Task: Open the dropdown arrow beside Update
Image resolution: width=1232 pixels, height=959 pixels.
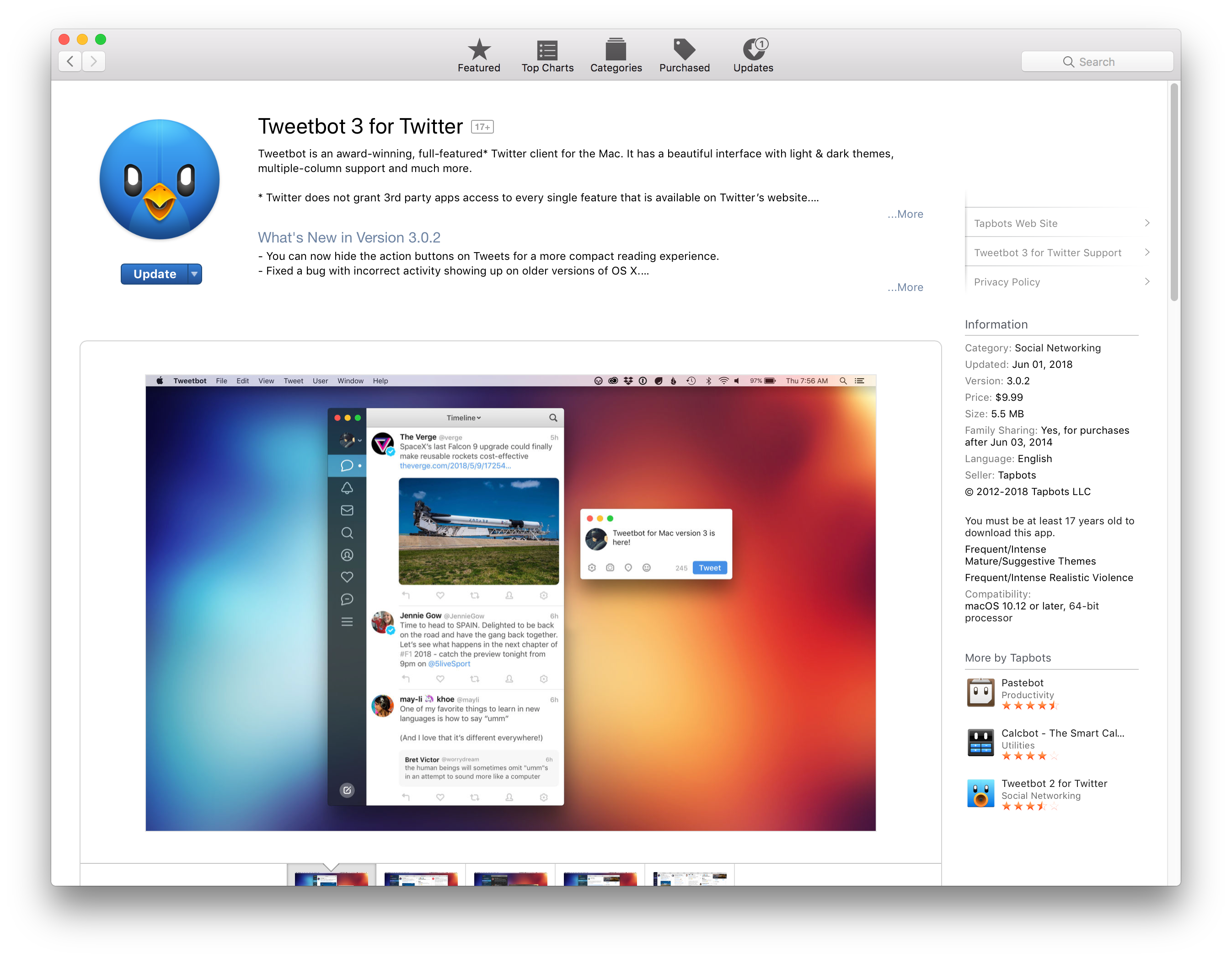Action: (x=194, y=274)
